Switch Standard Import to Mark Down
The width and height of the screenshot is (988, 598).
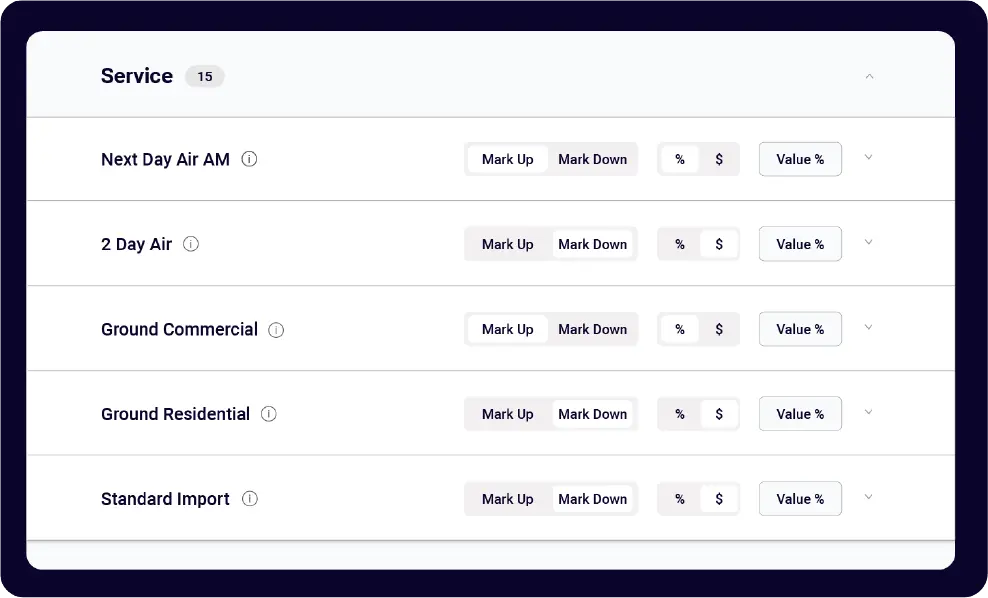click(593, 498)
